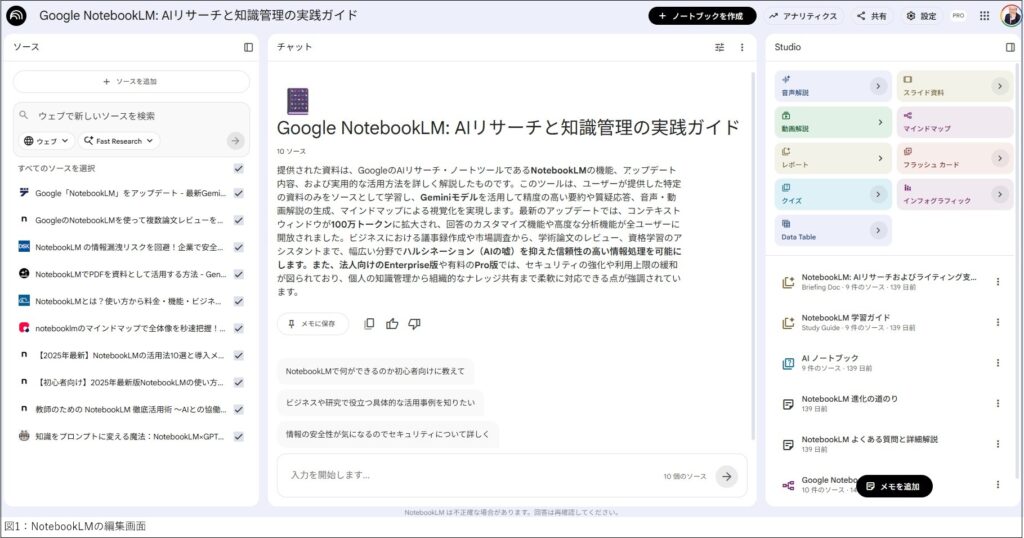The height and width of the screenshot is (538, 1024).
Task: Collapse the ソース panel using its panel icon
Action: click(x=248, y=47)
